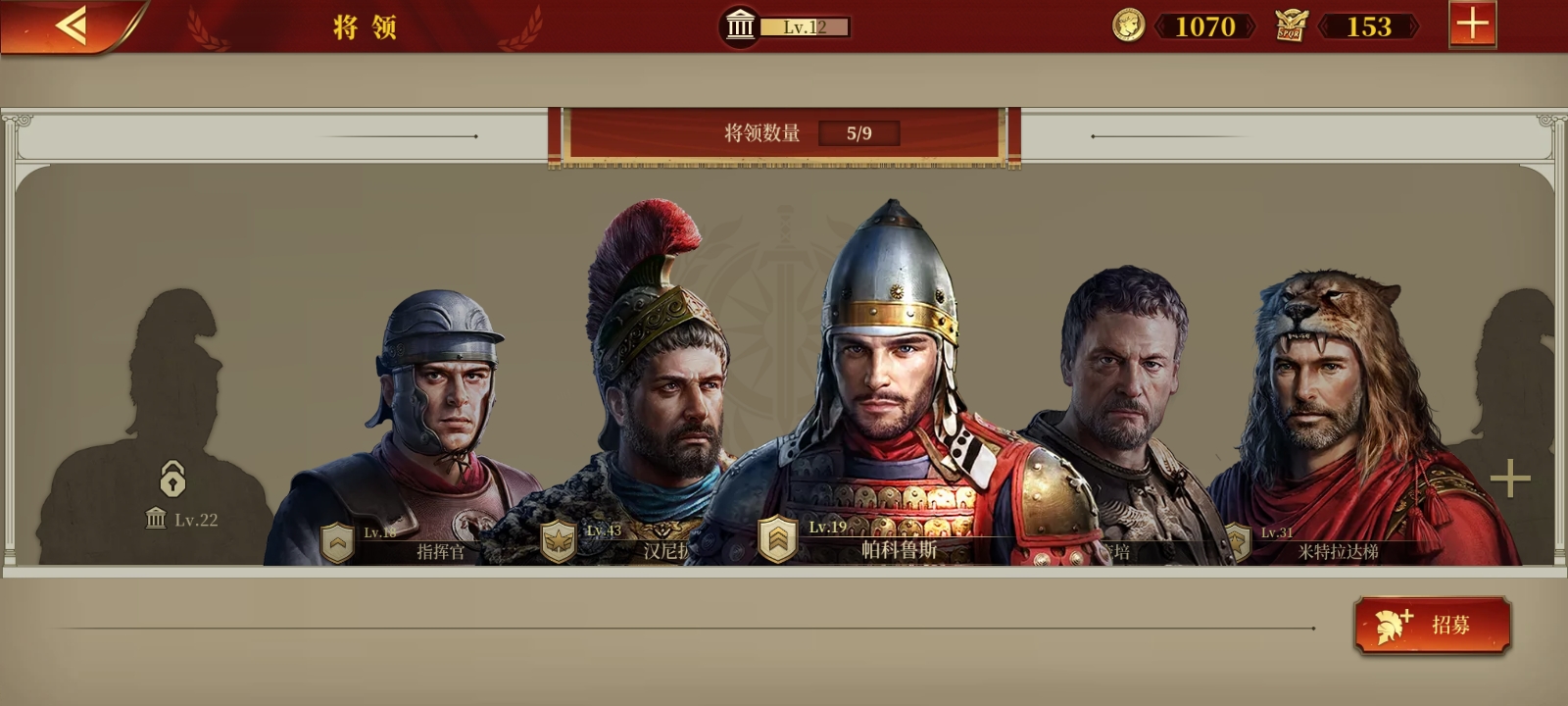Tap the padlock on the locked general slot
This screenshot has height=706, width=1568.
pyautogui.click(x=172, y=479)
